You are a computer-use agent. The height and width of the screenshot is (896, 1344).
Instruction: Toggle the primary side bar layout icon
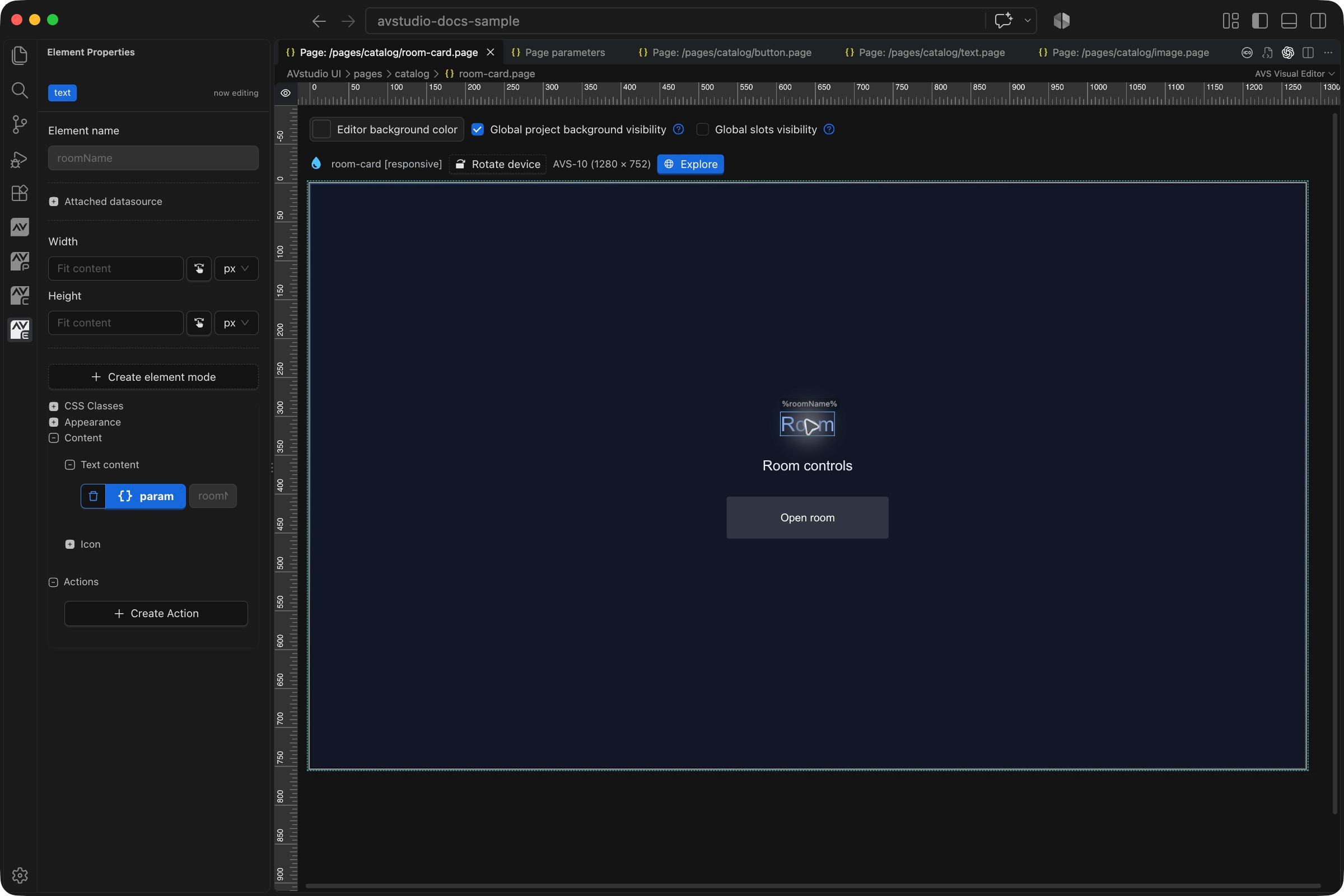pos(1259,21)
